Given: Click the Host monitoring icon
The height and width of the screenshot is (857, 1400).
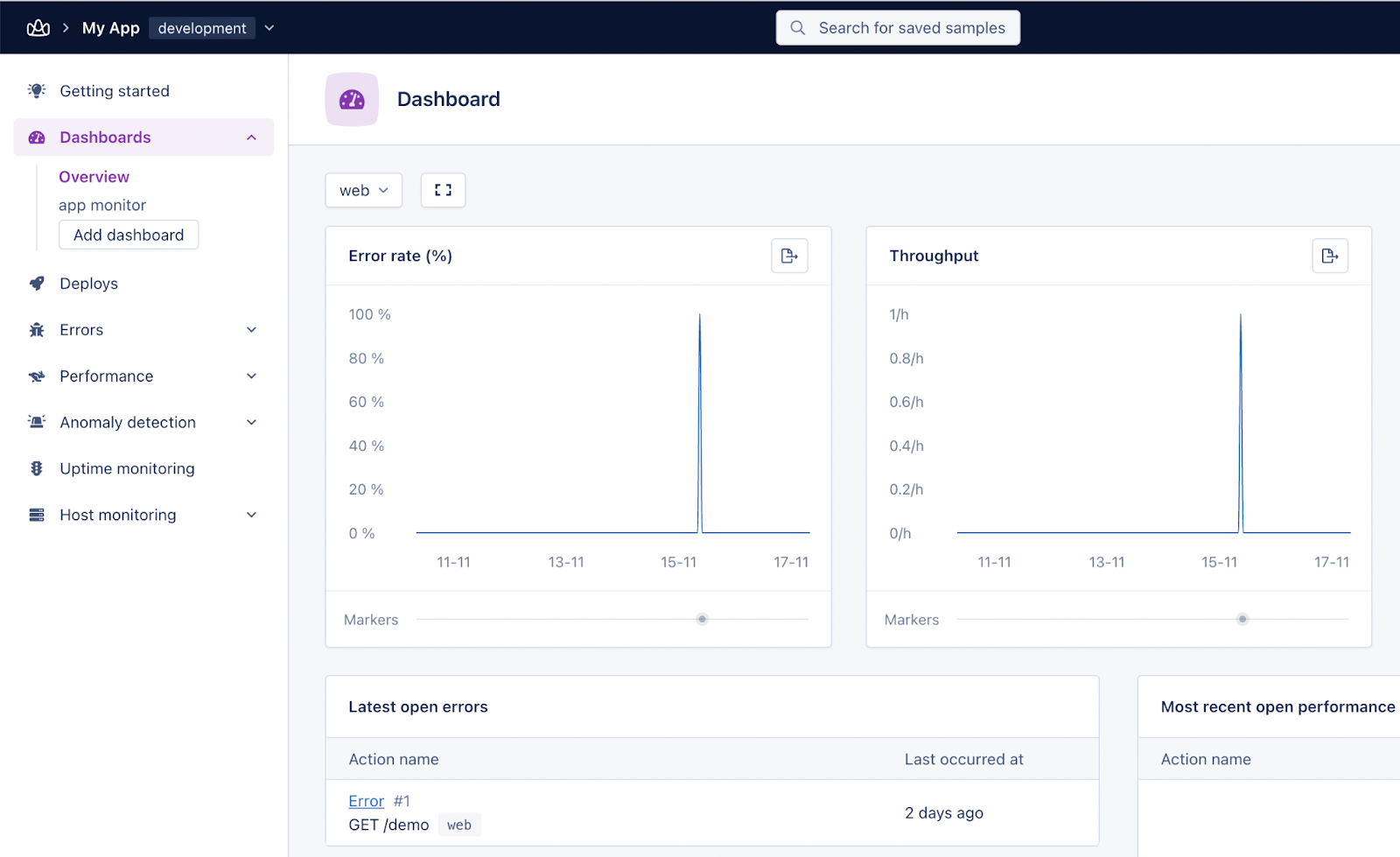Looking at the screenshot, I should tap(36, 514).
